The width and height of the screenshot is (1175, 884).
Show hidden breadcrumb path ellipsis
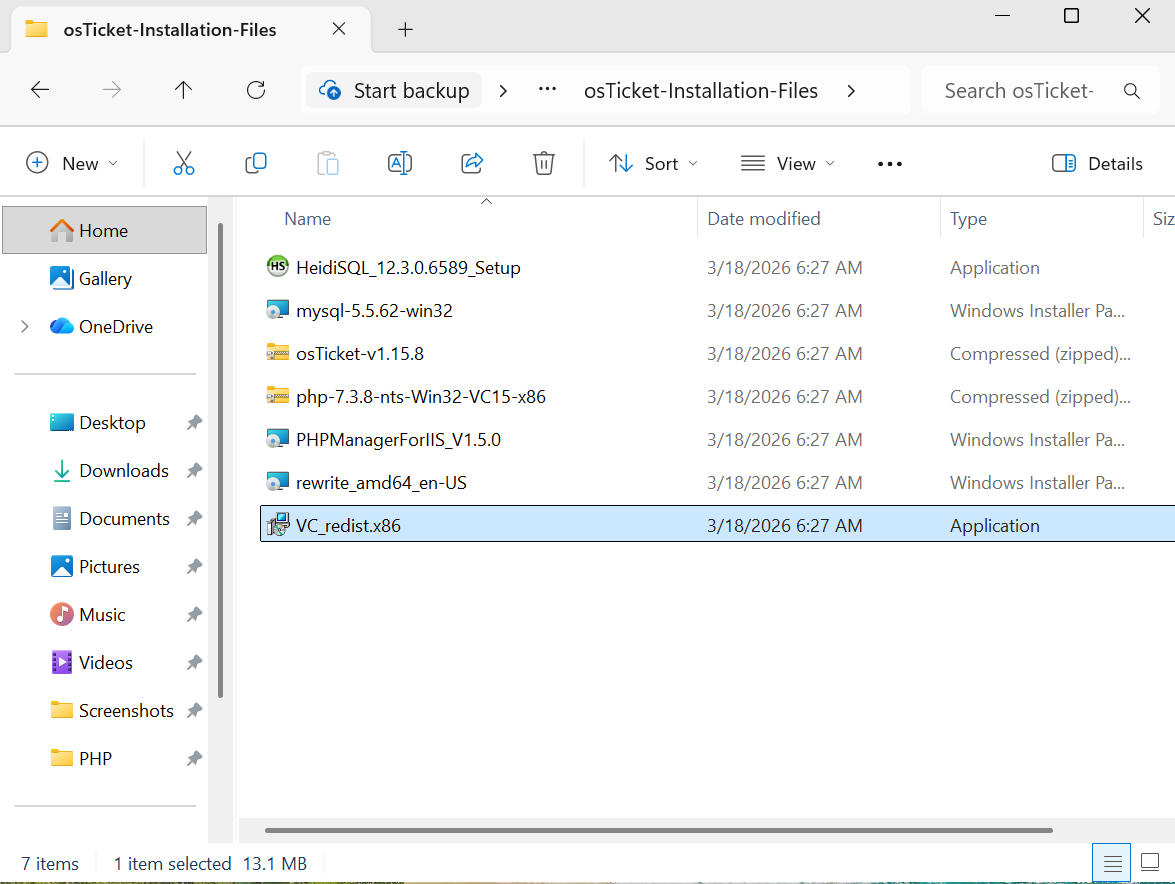(548, 89)
